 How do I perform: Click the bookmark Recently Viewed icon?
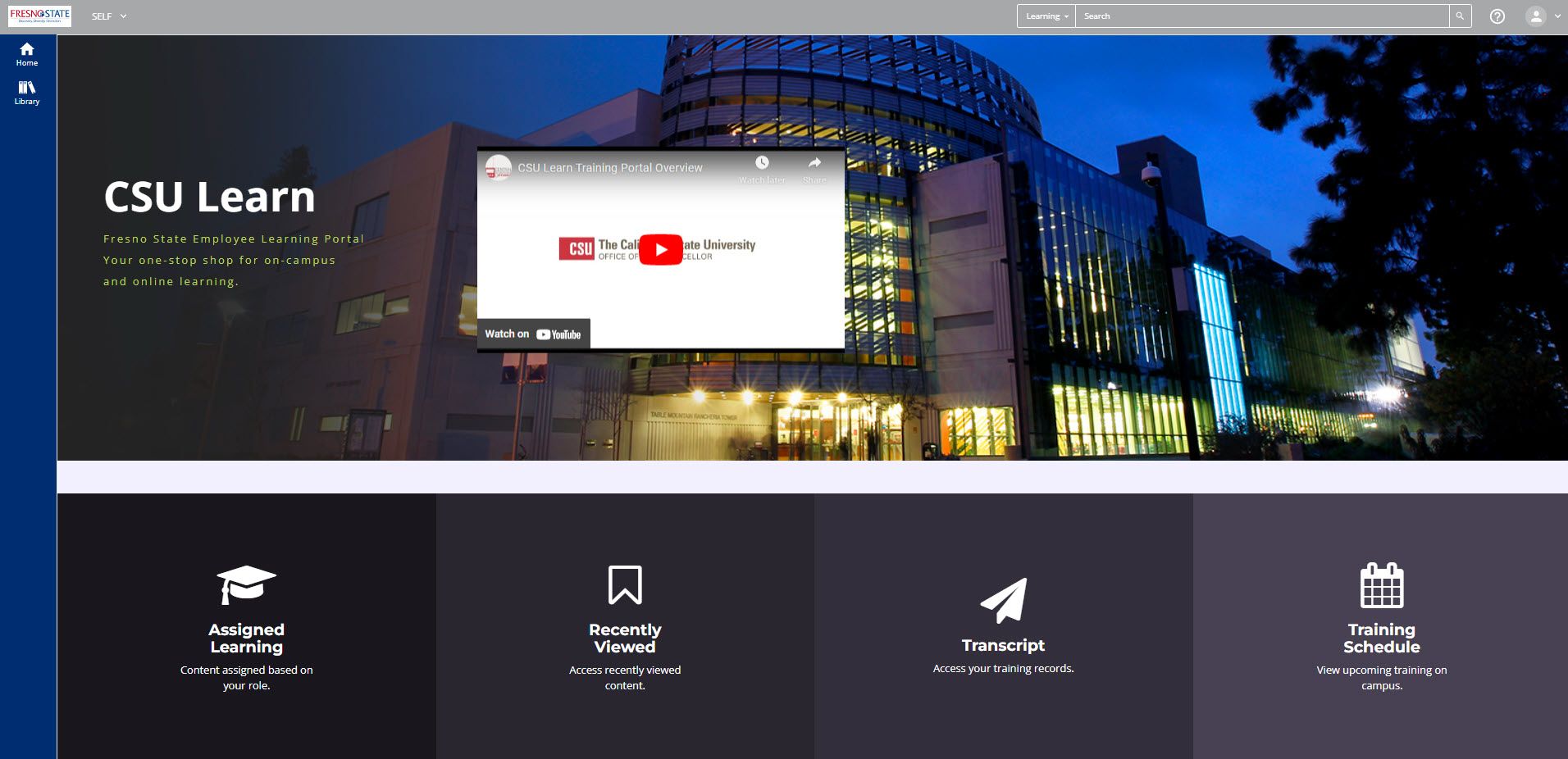(625, 584)
